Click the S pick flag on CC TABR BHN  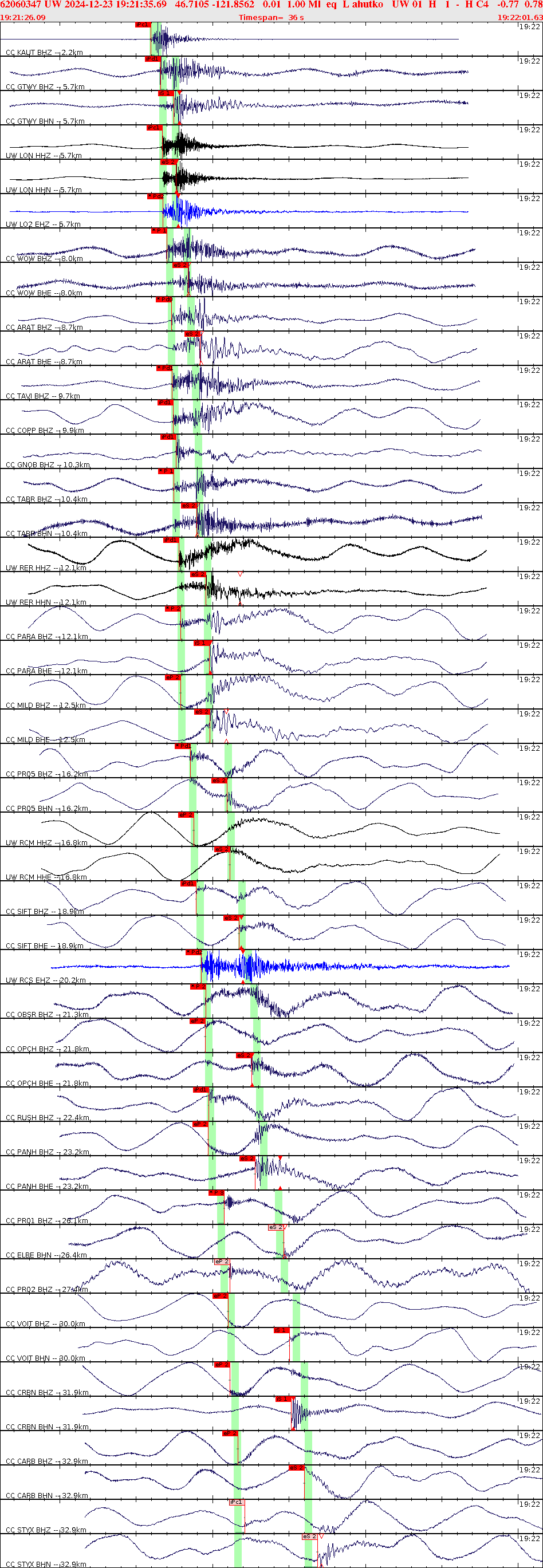[190, 506]
